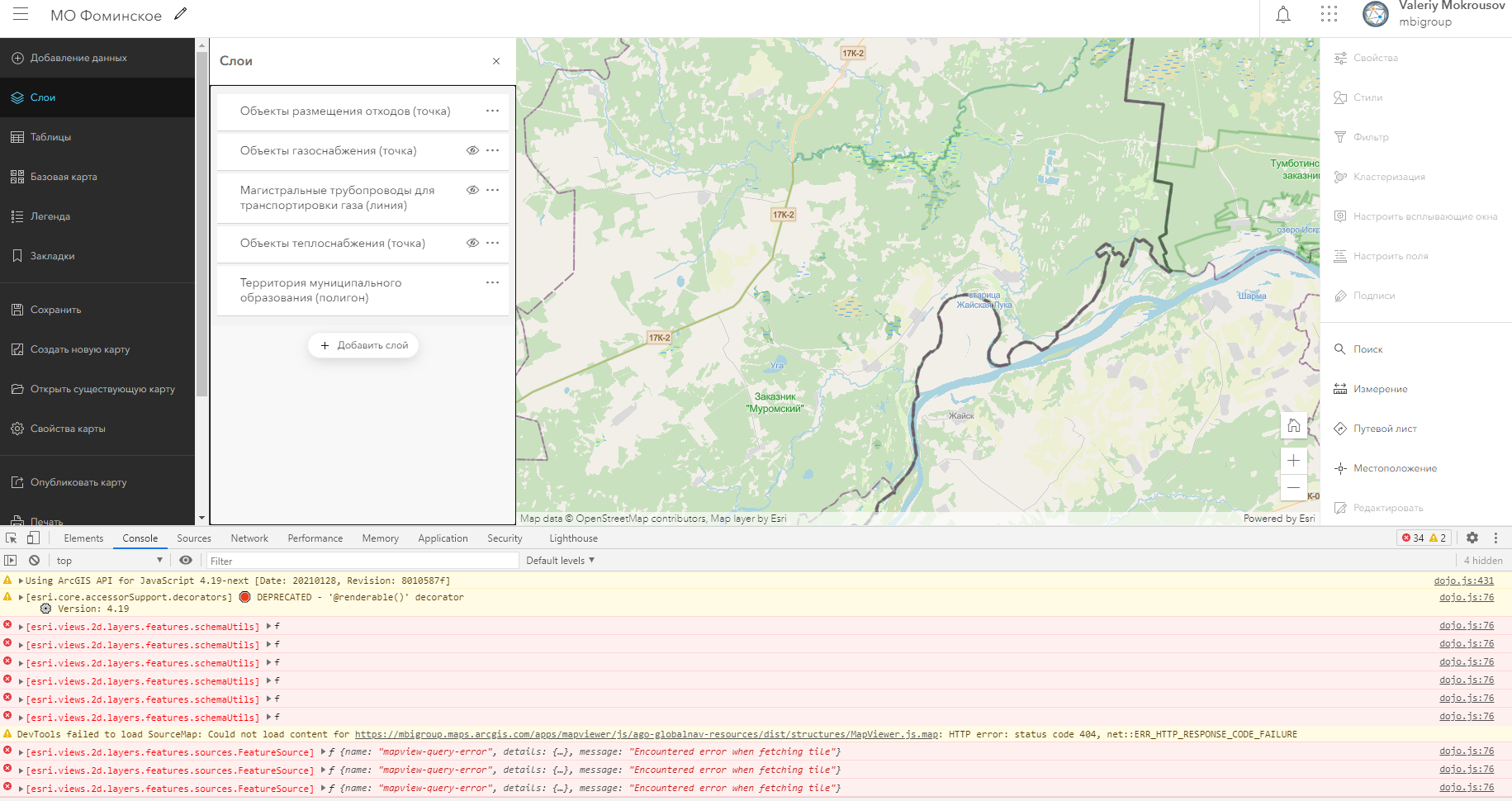This screenshot has height=801, width=1512.
Task: Toggle visibility of Объекты газоснабжения layer
Action: [x=473, y=150]
